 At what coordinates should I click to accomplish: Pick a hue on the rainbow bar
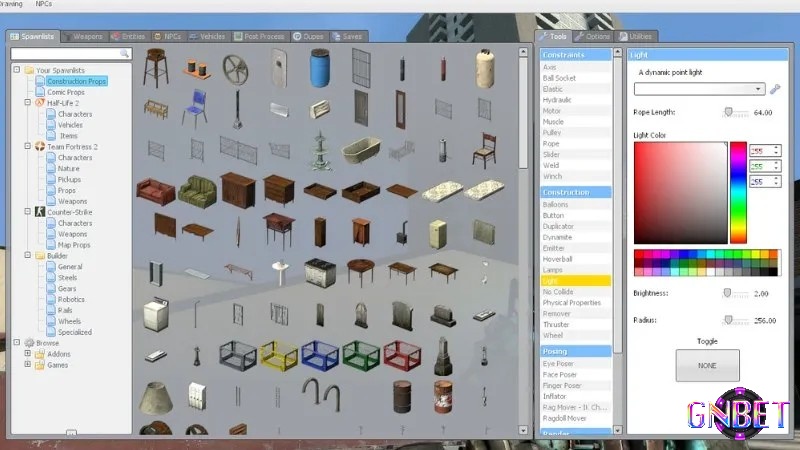click(738, 193)
